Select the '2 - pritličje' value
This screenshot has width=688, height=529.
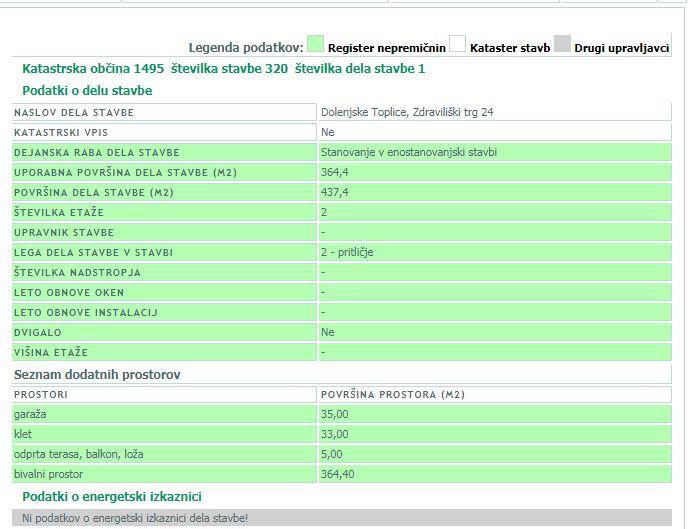pos(347,252)
